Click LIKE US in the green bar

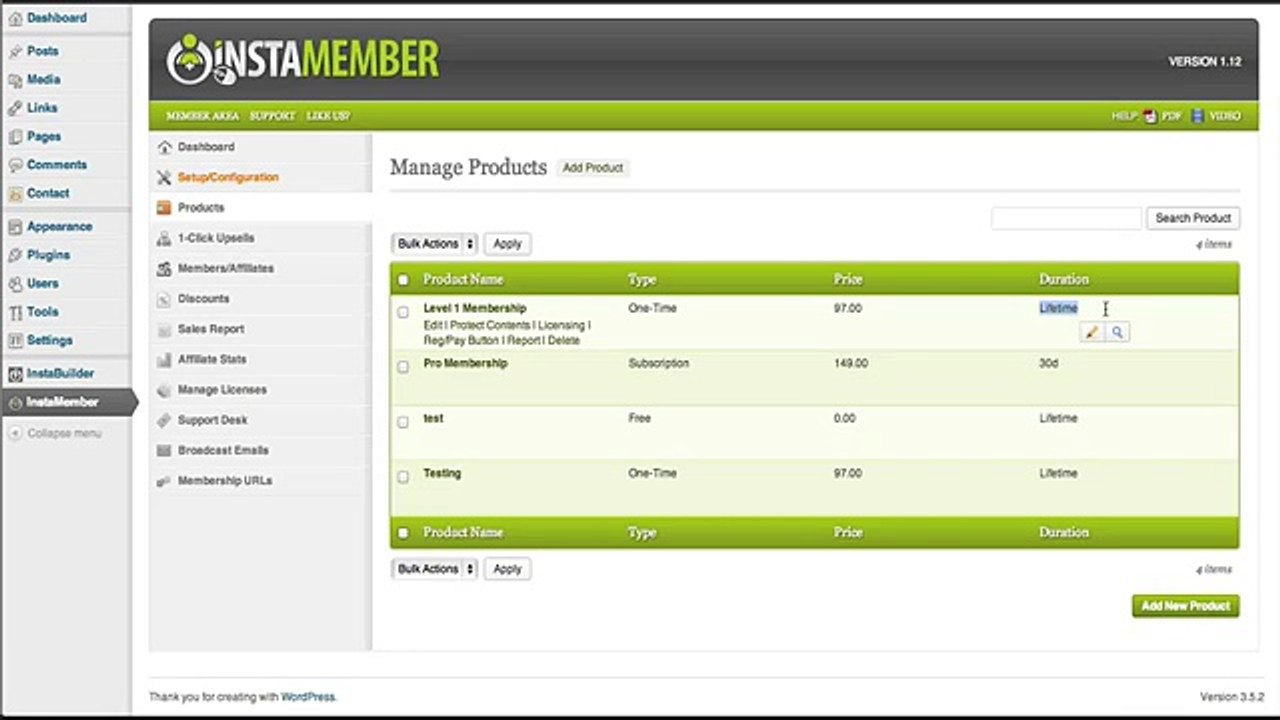(x=328, y=116)
